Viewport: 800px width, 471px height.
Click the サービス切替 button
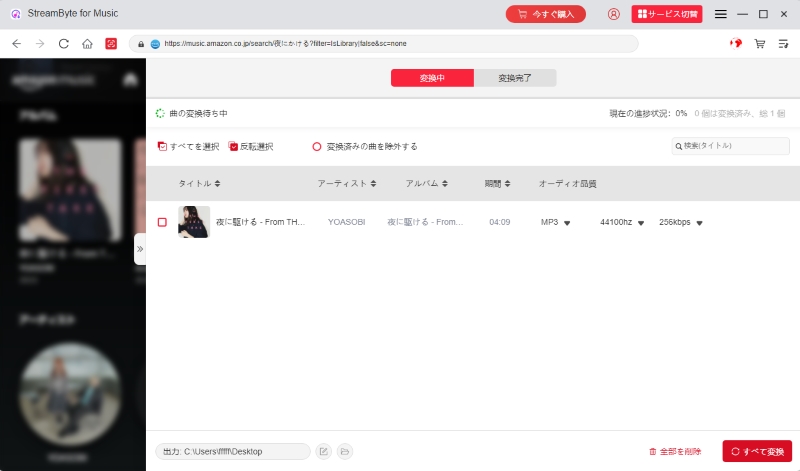(x=667, y=14)
